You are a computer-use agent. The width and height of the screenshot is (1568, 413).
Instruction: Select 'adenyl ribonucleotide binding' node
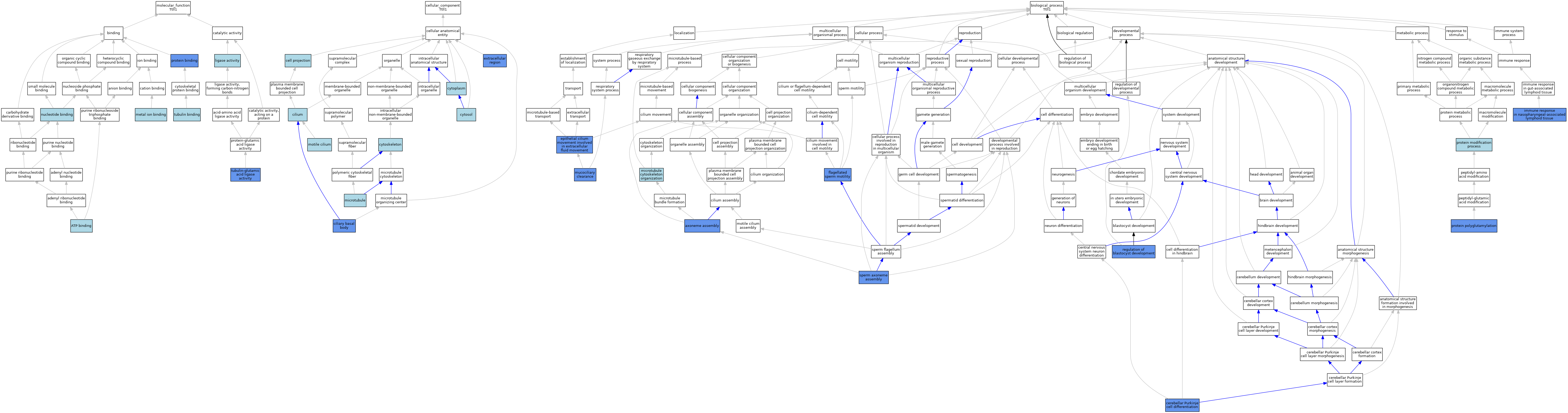(66, 200)
